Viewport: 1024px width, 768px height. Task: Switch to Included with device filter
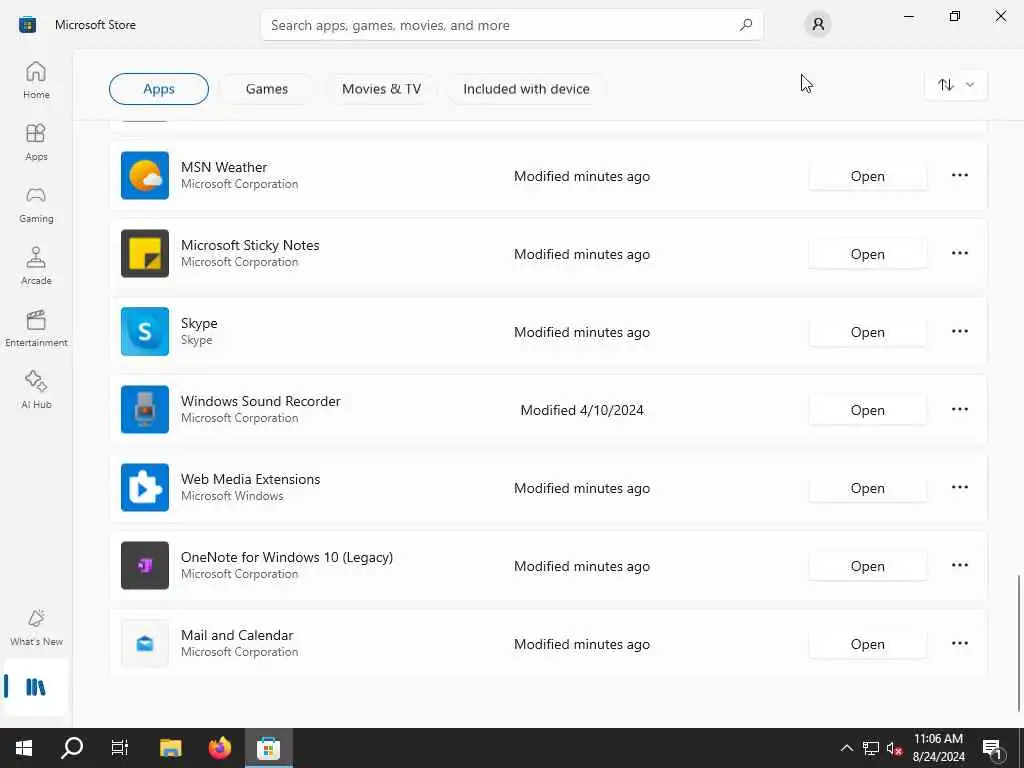pyautogui.click(x=526, y=89)
